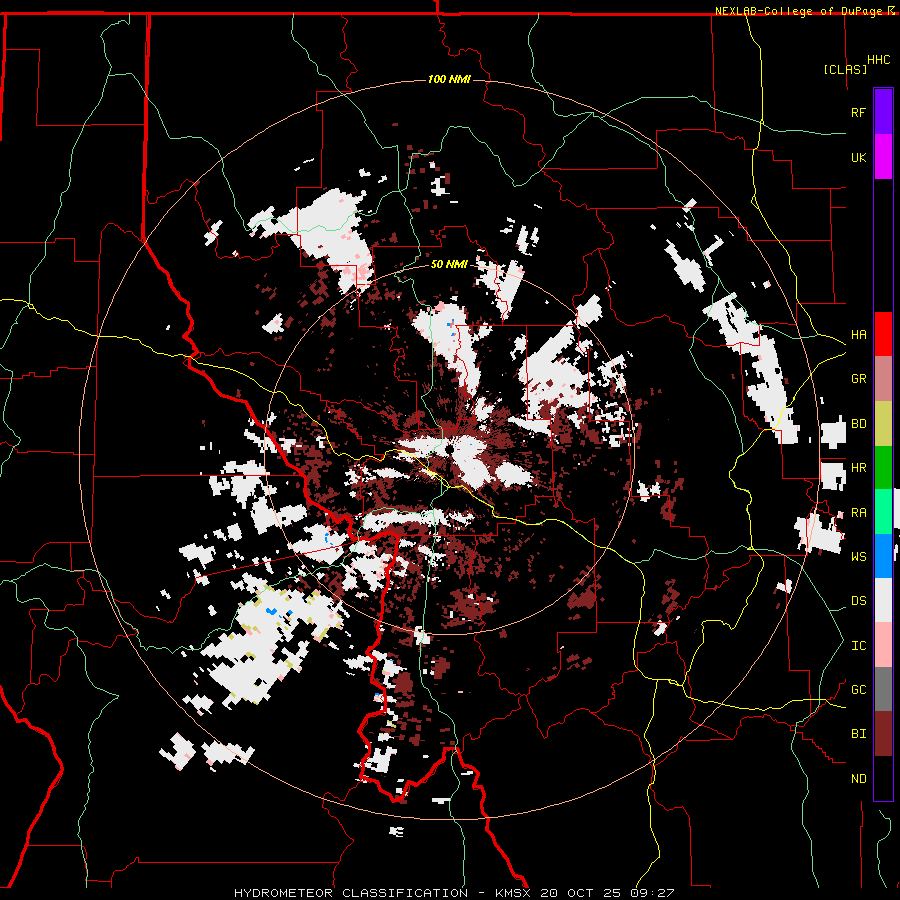
Task: Click the GC gray legend swatch
Action: 883,689
